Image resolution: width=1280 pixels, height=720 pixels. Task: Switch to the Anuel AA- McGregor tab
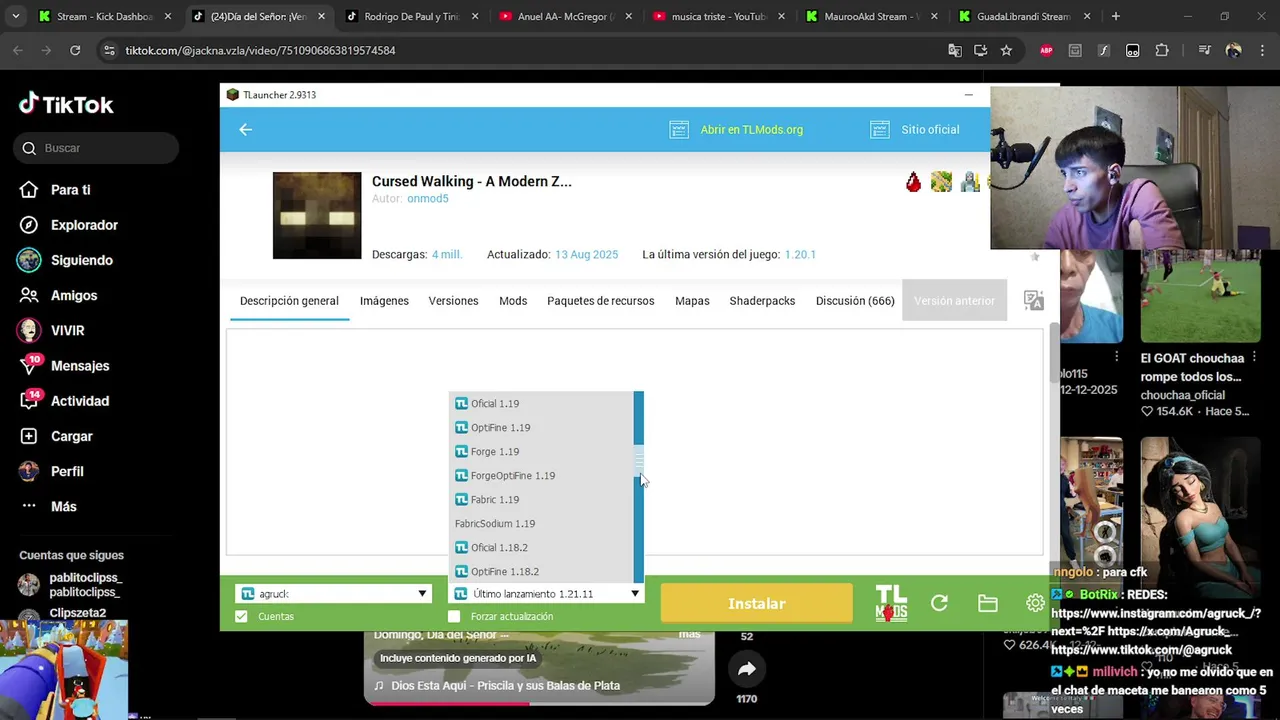click(x=565, y=17)
